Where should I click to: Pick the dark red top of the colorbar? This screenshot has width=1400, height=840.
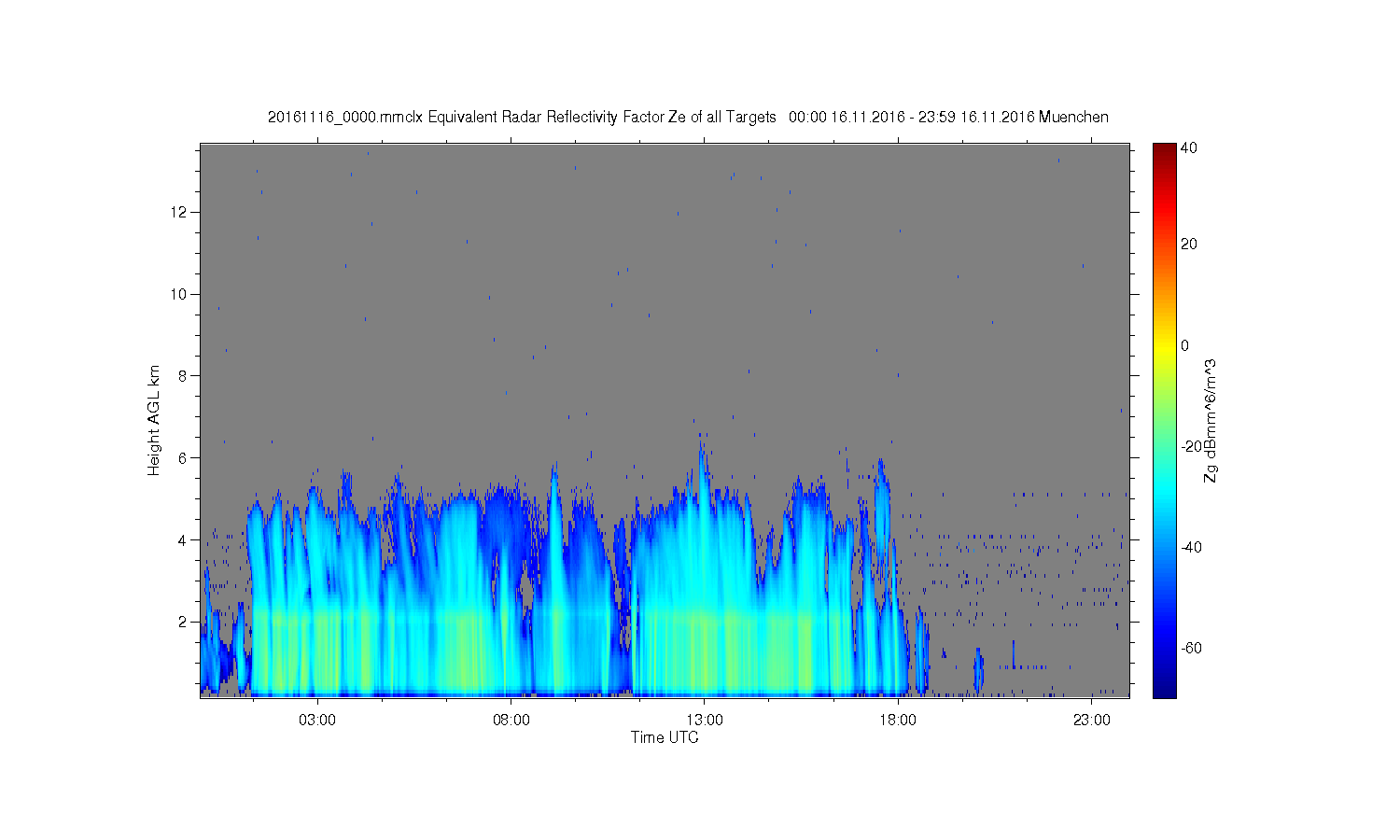(x=1164, y=149)
